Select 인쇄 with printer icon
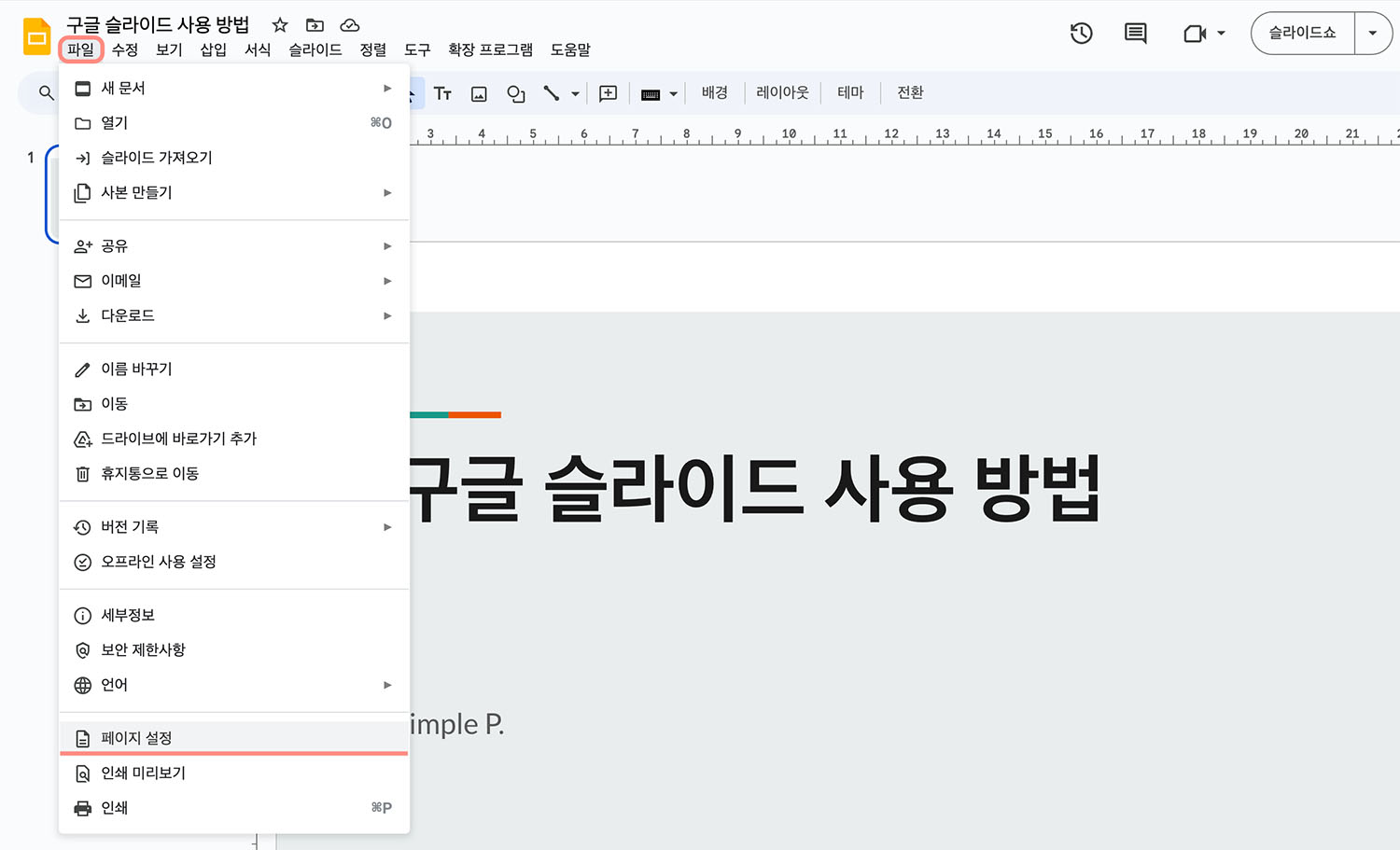1400x850 pixels. tap(234, 808)
